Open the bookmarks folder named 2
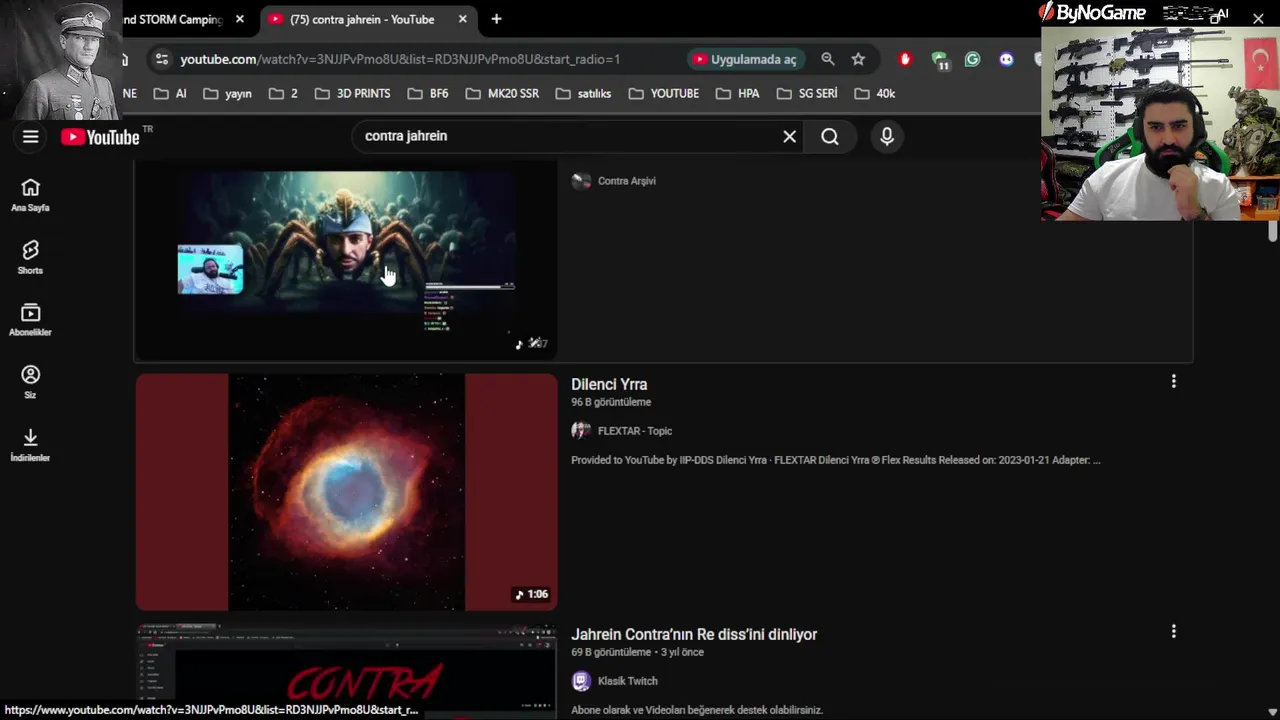The width and height of the screenshot is (1280, 720). point(284,93)
